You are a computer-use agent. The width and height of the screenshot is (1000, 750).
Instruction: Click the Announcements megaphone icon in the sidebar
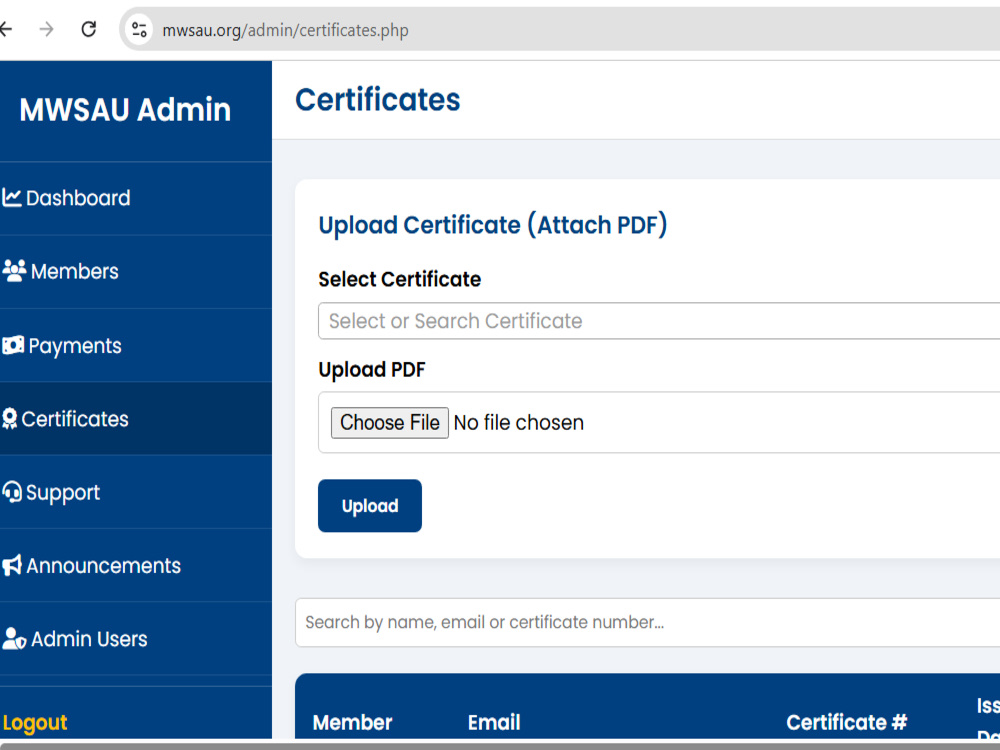(11, 566)
